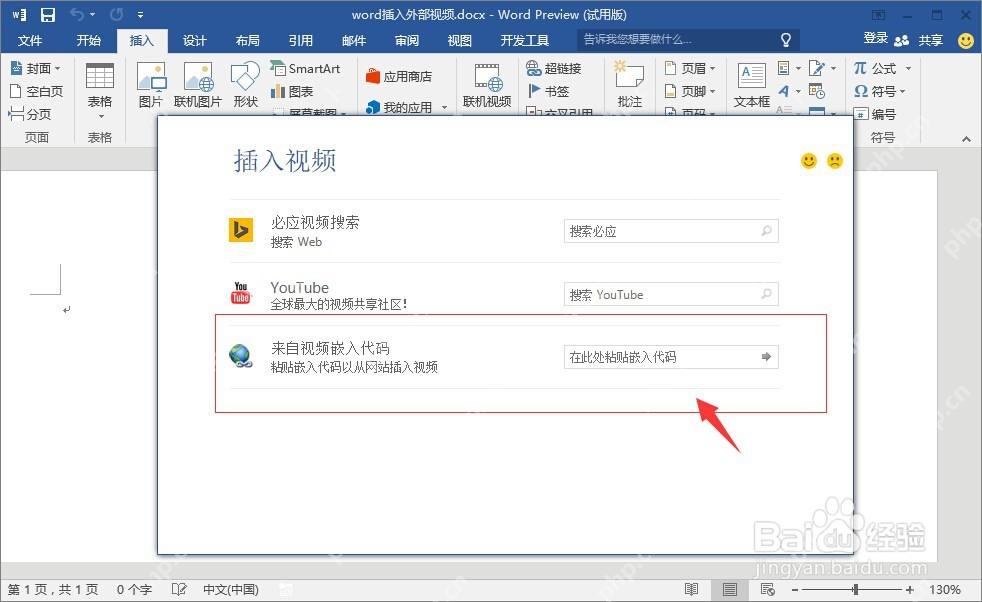Click the Undo arrow icon

click(x=77, y=14)
